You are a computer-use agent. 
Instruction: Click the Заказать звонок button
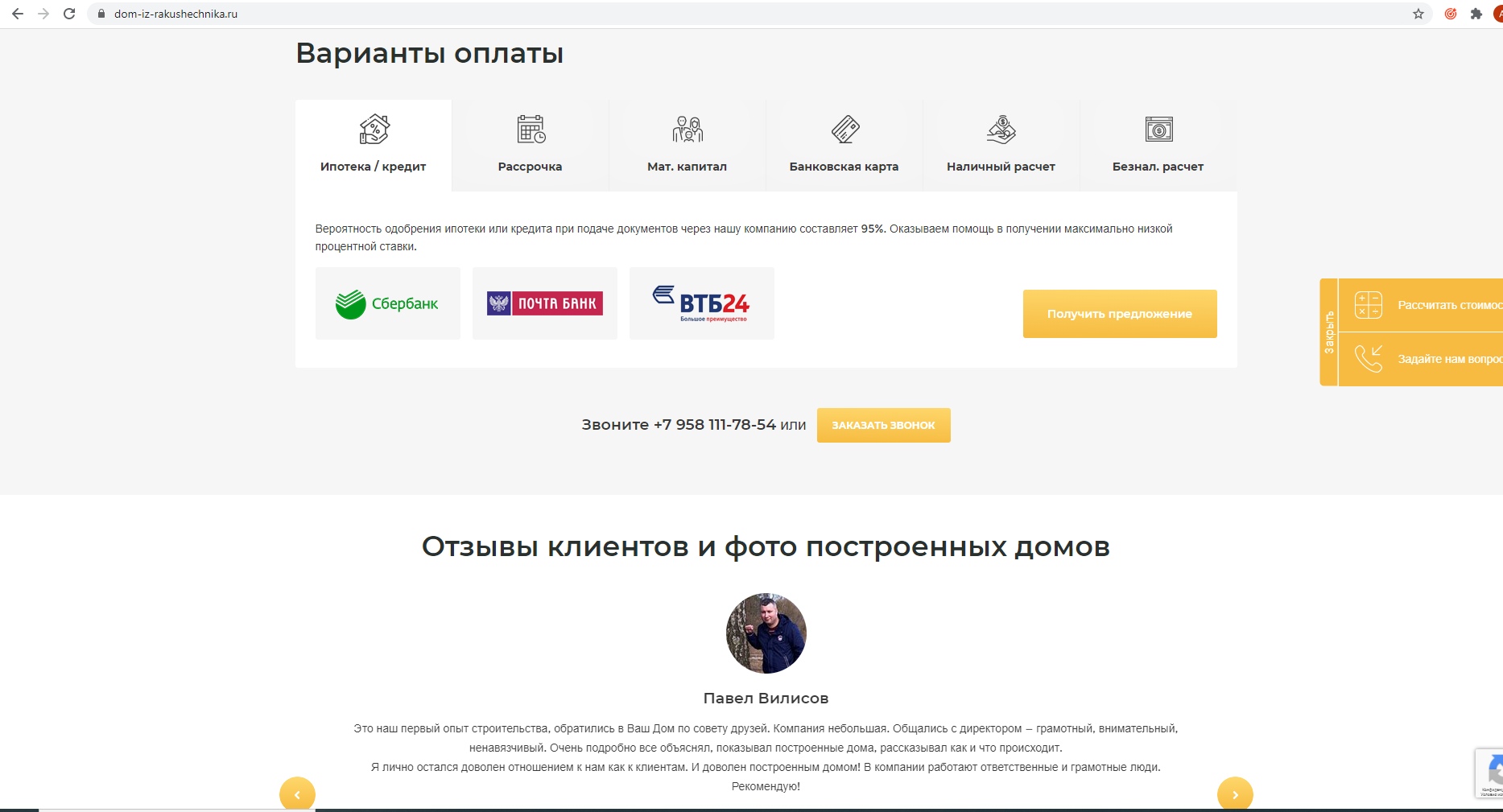pos(883,425)
